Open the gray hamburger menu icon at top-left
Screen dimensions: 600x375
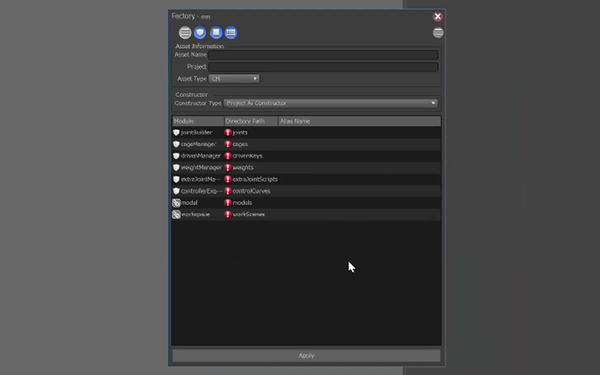185,33
